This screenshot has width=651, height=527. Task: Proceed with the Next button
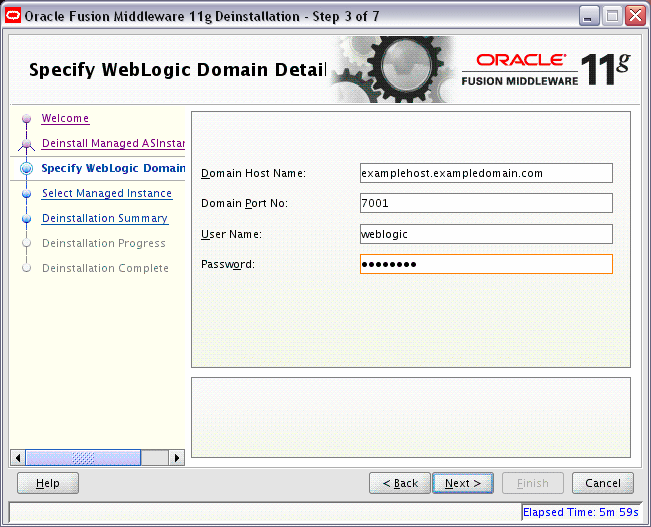point(463,483)
